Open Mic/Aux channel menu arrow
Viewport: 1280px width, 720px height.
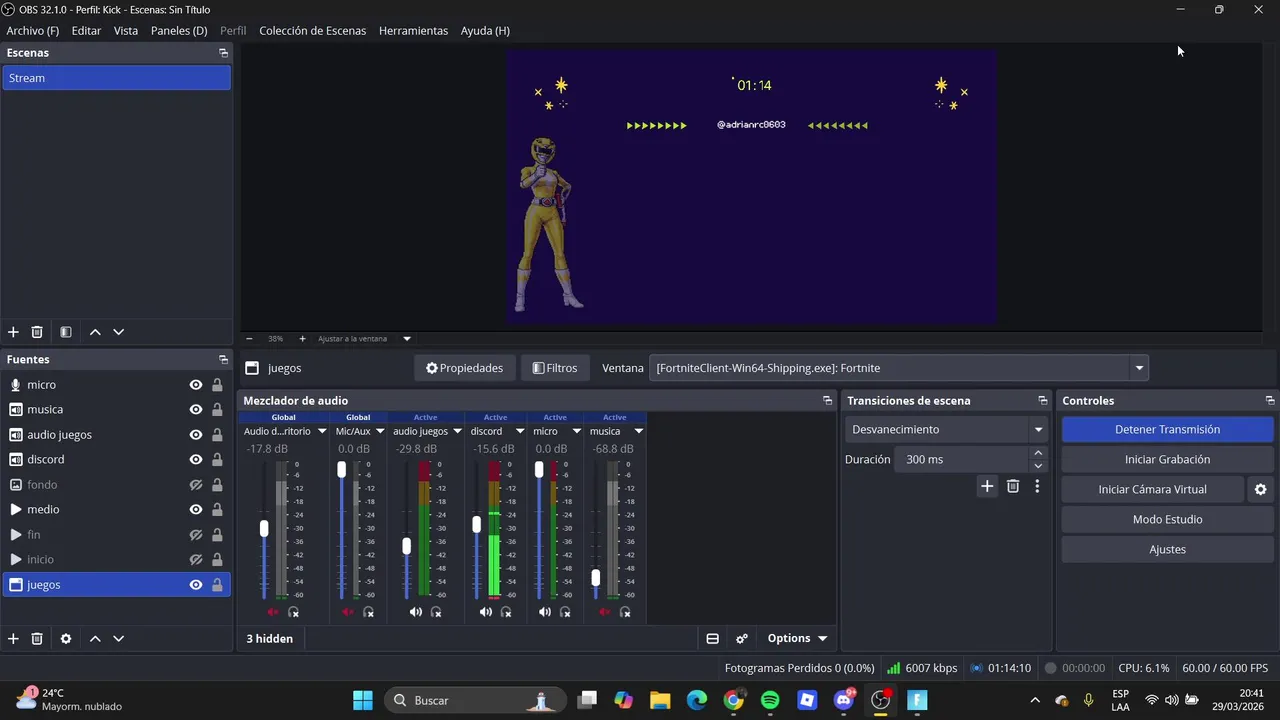pyautogui.click(x=380, y=432)
